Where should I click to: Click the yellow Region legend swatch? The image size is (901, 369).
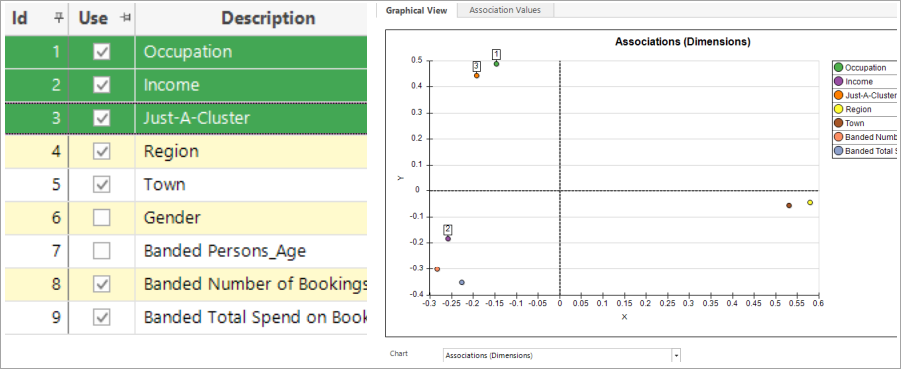[x=839, y=109]
